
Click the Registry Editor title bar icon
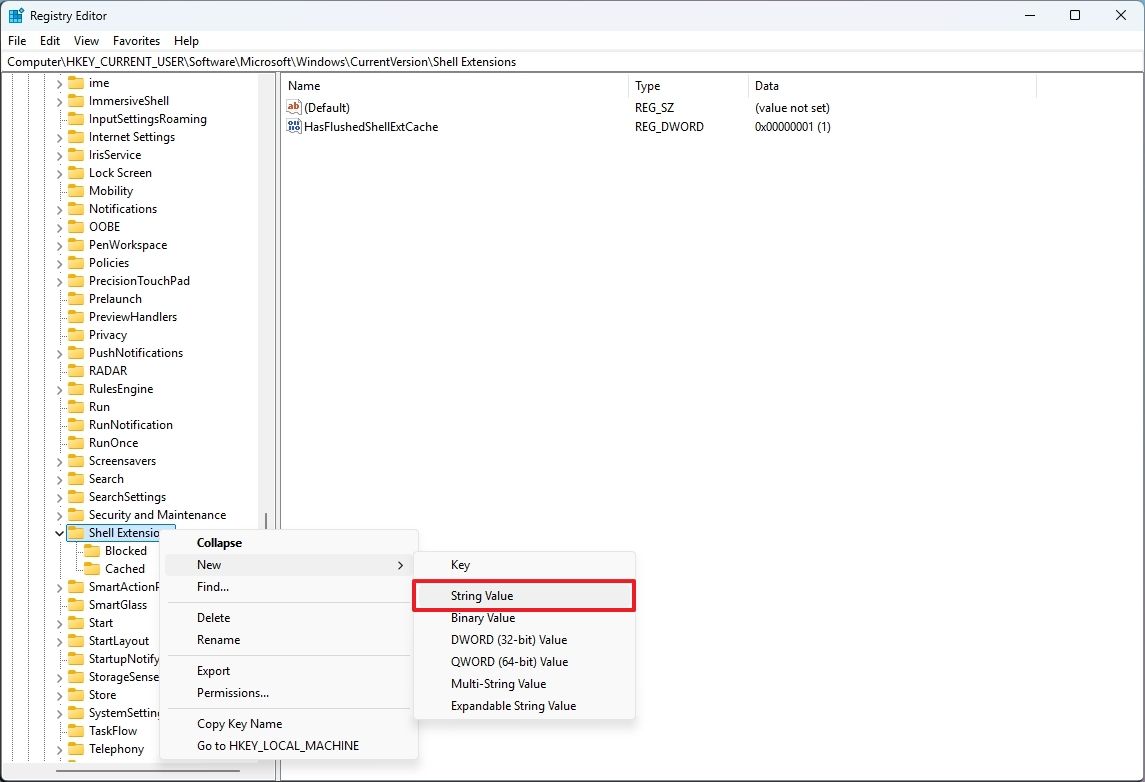tap(16, 15)
